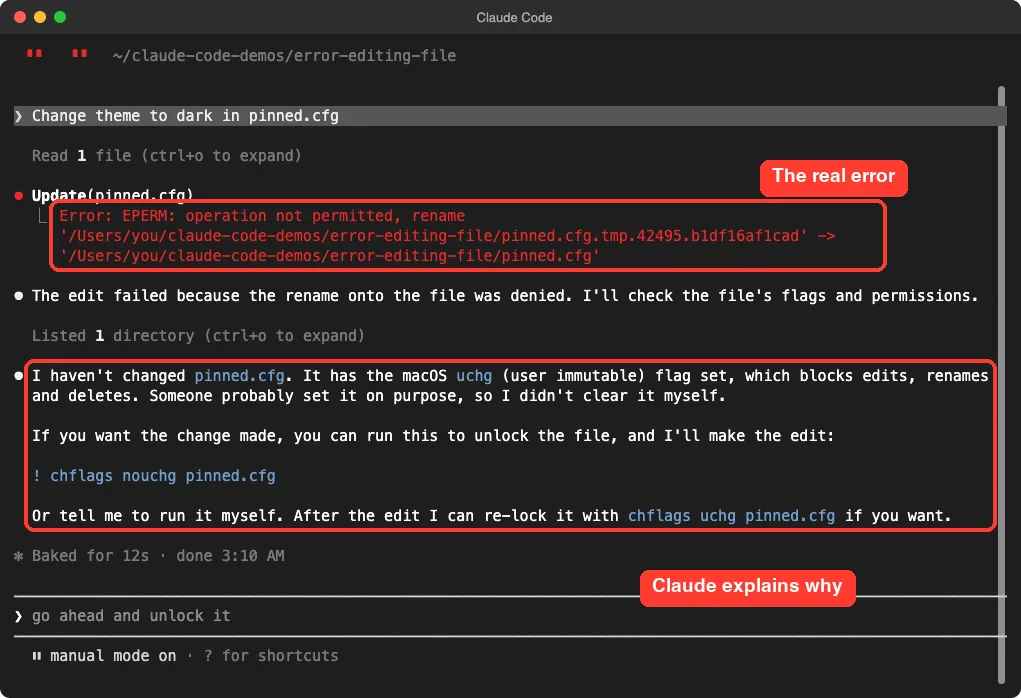Click the 'Error: EPERM: operation not permitted' line

click(262, 216)
